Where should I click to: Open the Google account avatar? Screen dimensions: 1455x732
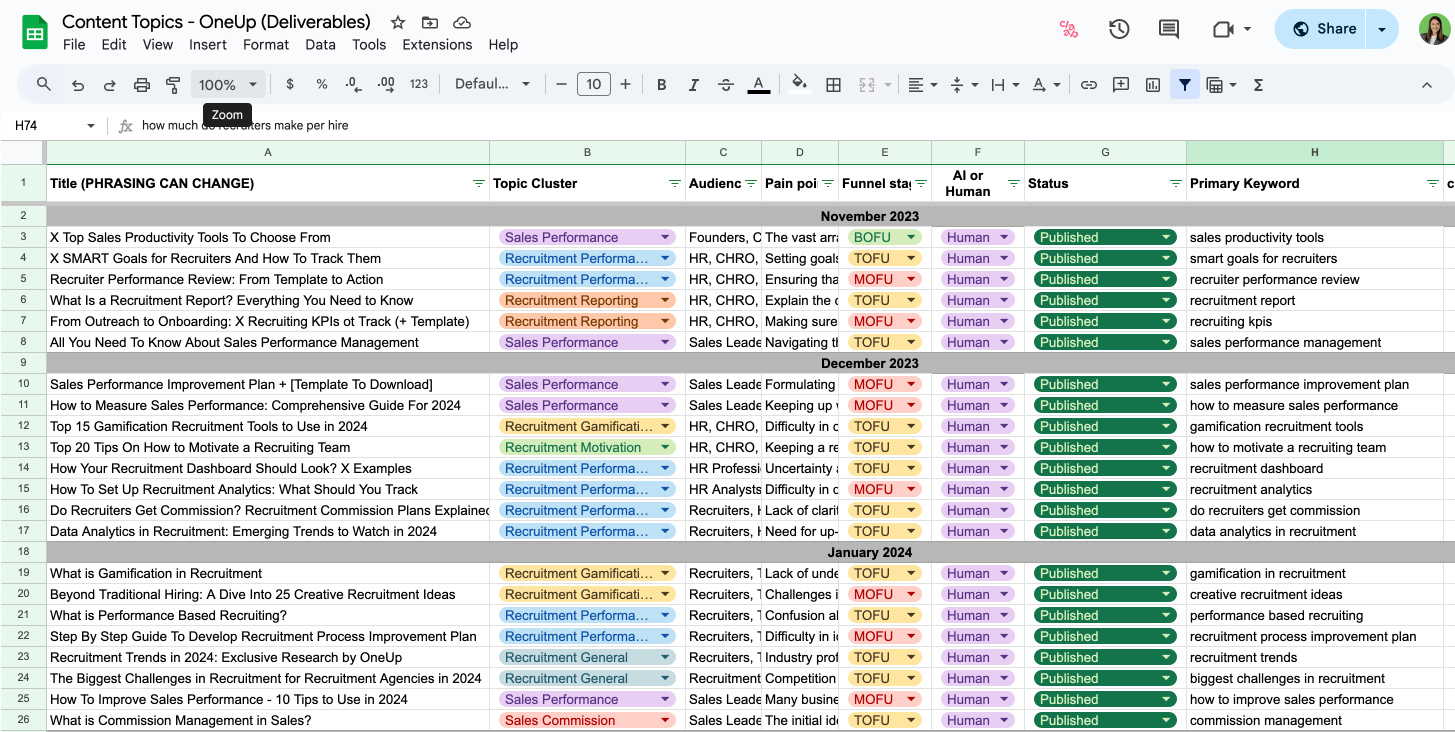point(1434,29)
